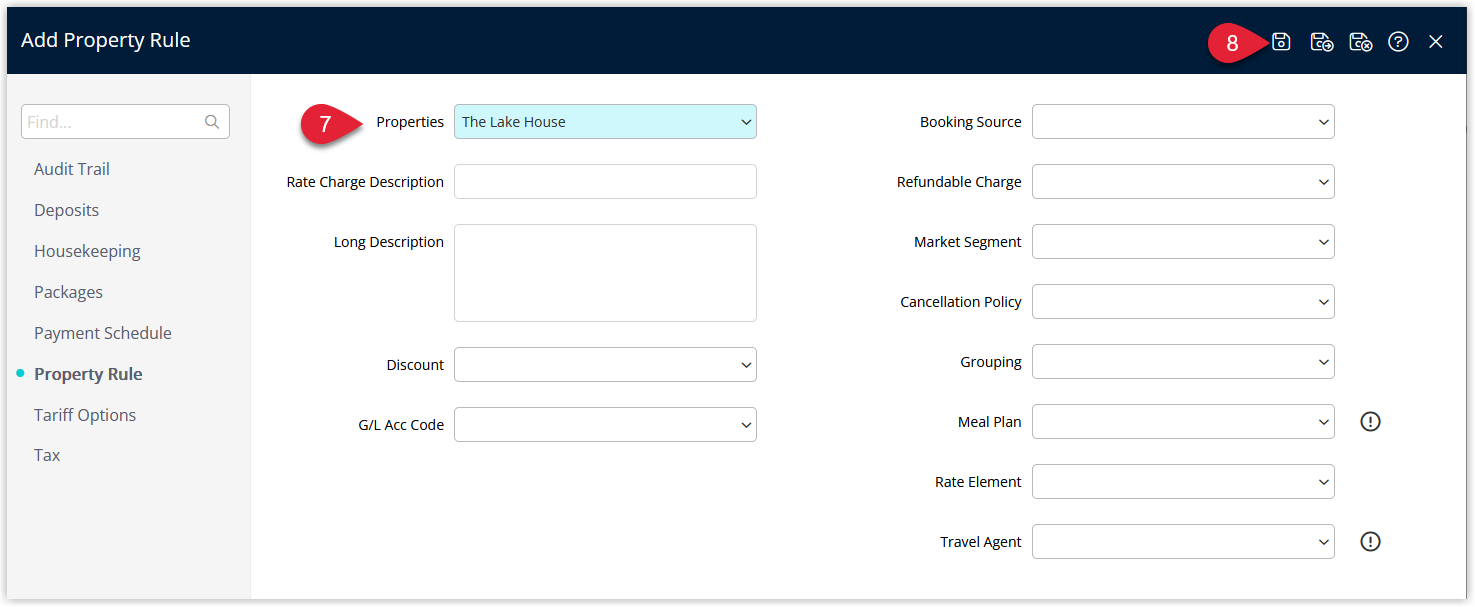Open the Rate Element dropdown
Image resolution: width=1475 pixels, height=607 pixels.
pos(1183,482)
